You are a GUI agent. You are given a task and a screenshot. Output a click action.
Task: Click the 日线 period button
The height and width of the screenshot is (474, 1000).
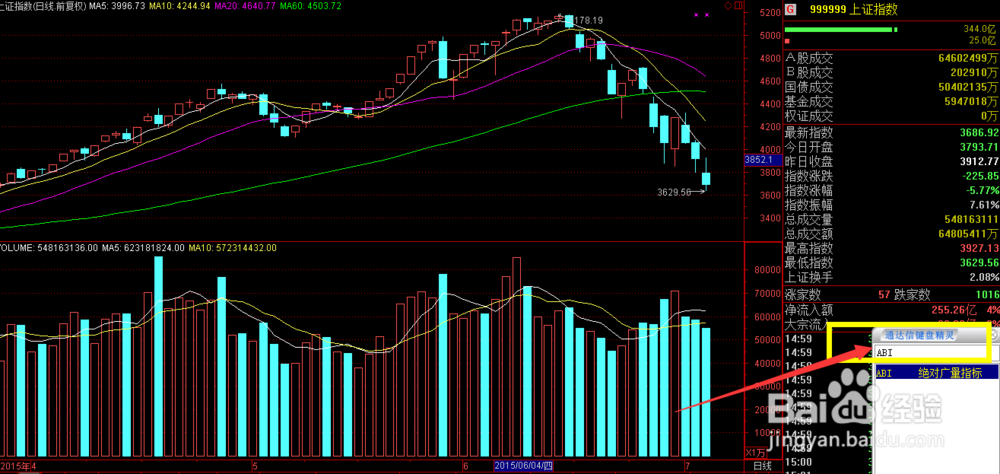pyautogui.click(x=763, y=467)
